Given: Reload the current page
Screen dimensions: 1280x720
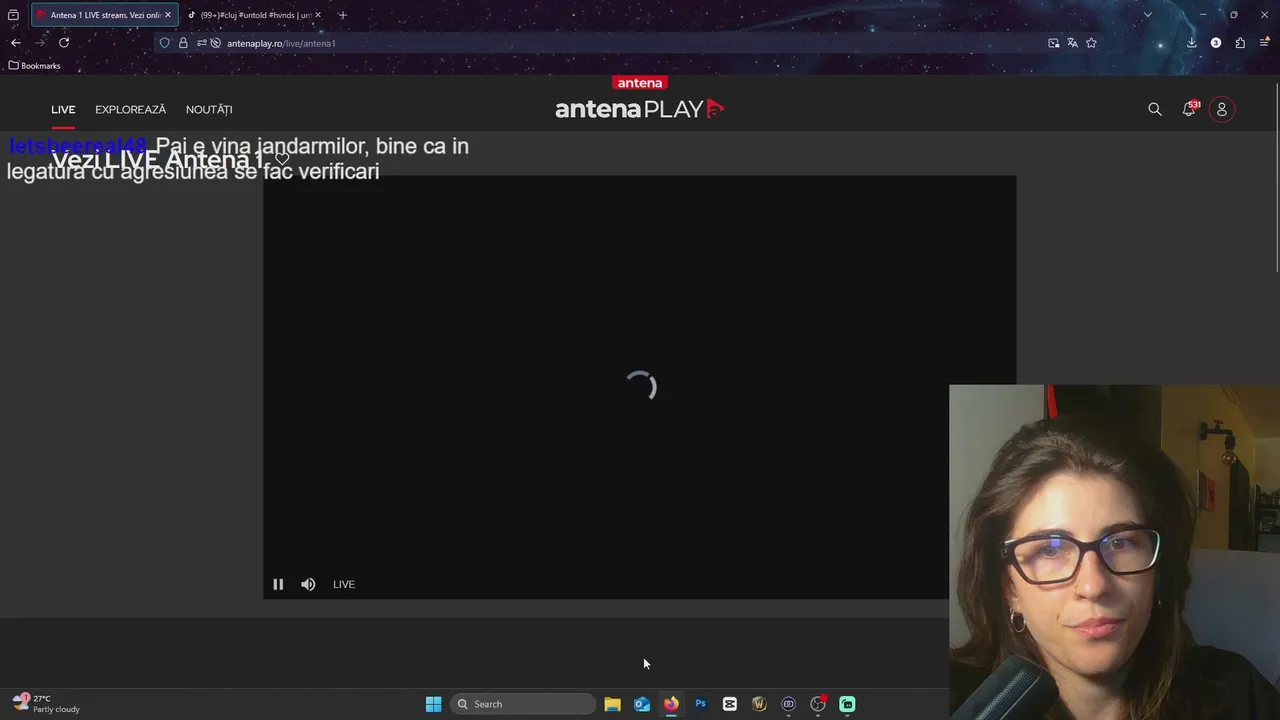Looking at the screenshot, I should point(64,43).
